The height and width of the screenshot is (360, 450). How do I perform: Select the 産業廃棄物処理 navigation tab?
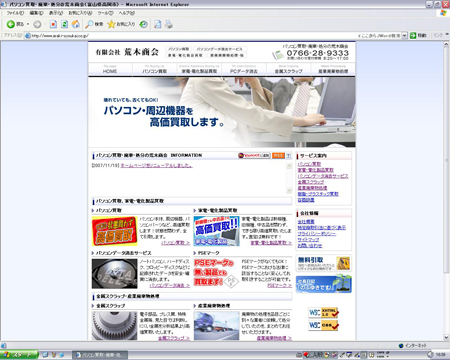pyautogui.click(x=333, y=69)
